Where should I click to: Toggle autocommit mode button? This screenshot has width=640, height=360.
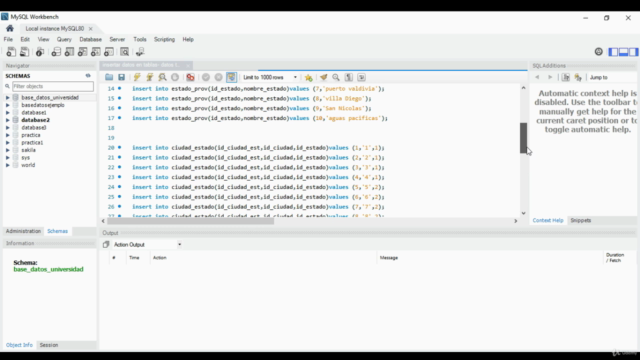231,77
